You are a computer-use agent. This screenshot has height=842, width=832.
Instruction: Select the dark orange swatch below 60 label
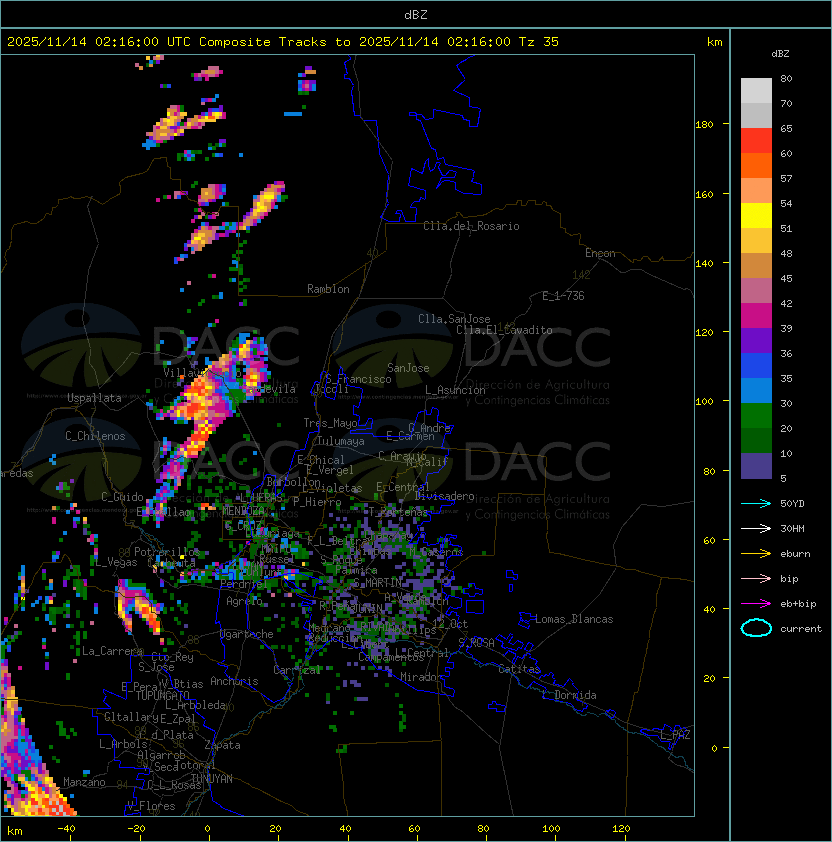click(x=756, y=166)
